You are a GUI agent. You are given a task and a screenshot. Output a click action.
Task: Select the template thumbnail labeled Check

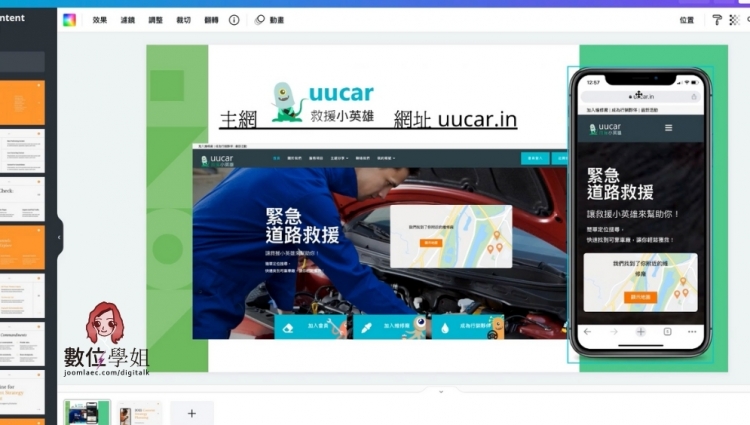tap(22, 199)
